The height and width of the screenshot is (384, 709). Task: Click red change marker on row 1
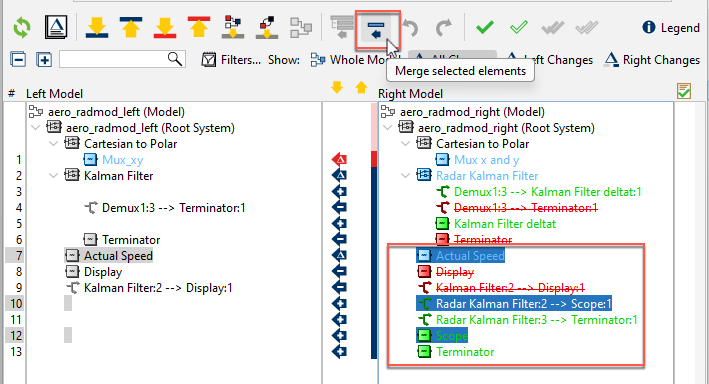(339, 160)
